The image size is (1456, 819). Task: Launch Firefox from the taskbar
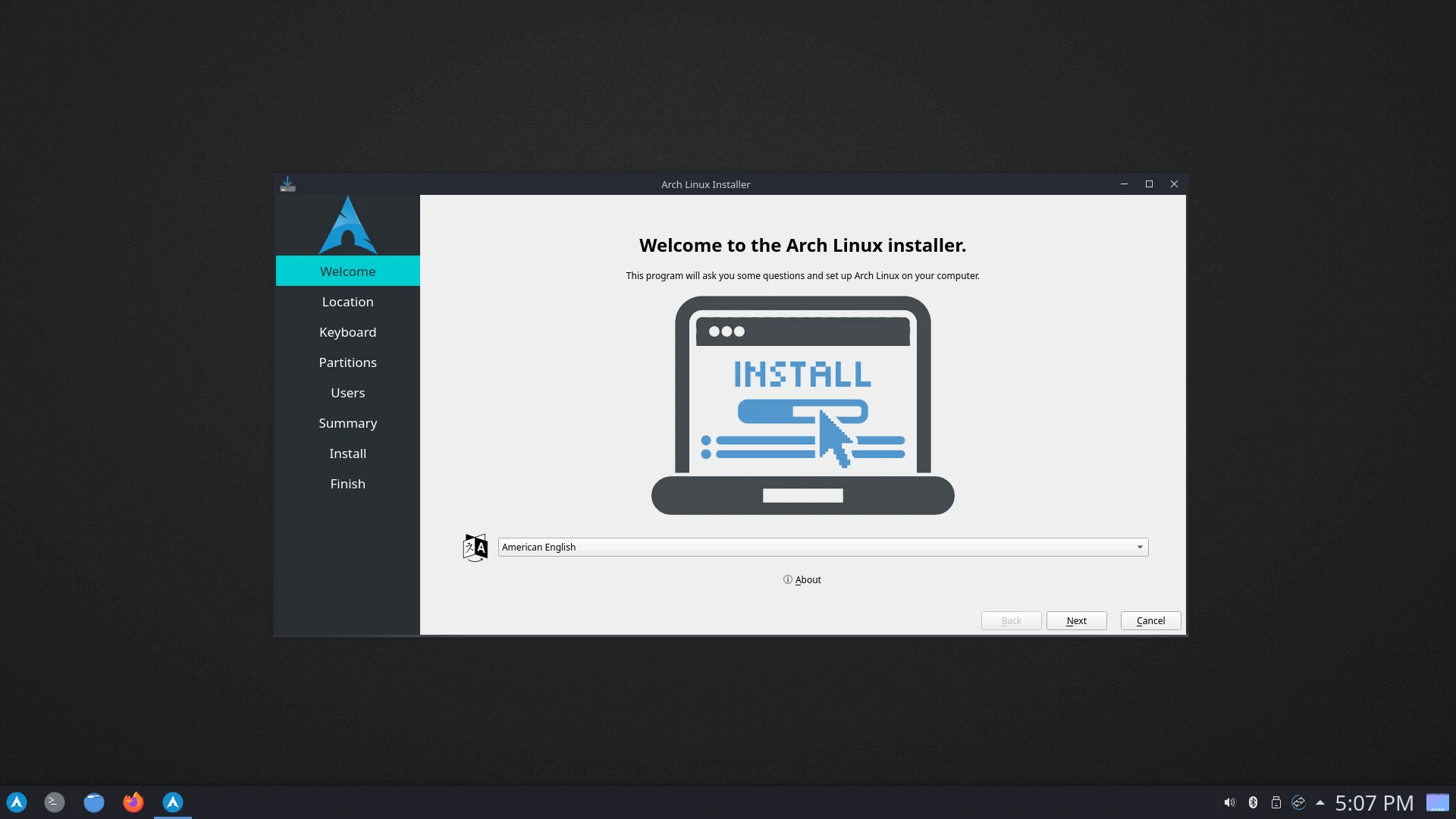click(x=133, y=802)
